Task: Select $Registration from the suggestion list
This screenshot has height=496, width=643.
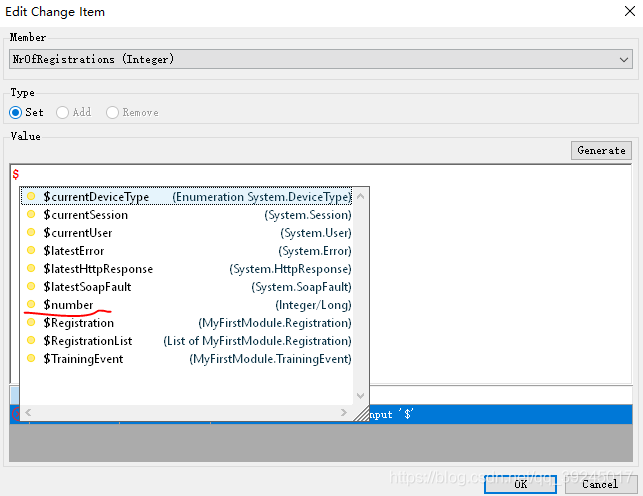Action: pyautogui.click(x=78, y=323)
